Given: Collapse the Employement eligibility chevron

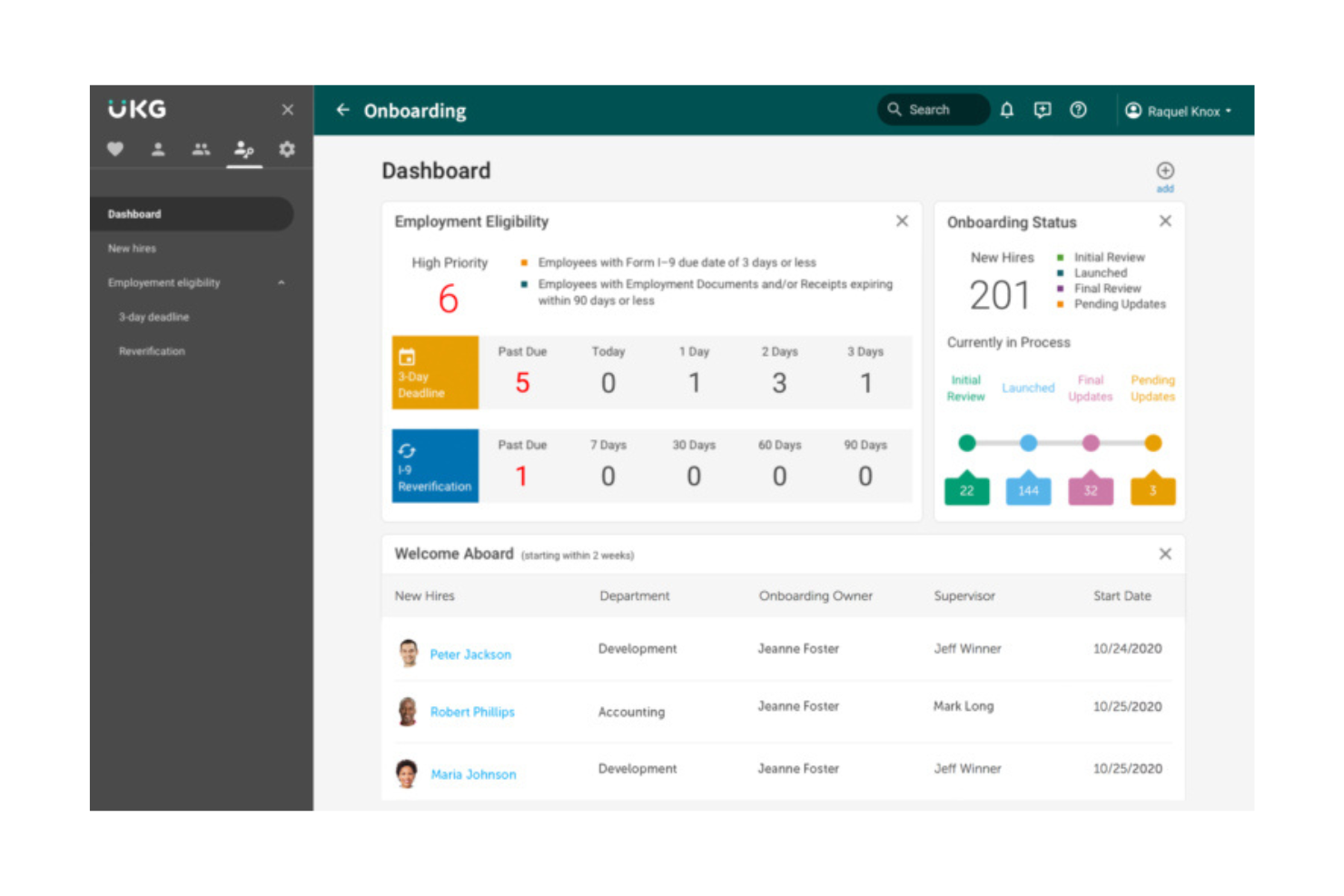Looking at the screenshot, I should point(282,282).
